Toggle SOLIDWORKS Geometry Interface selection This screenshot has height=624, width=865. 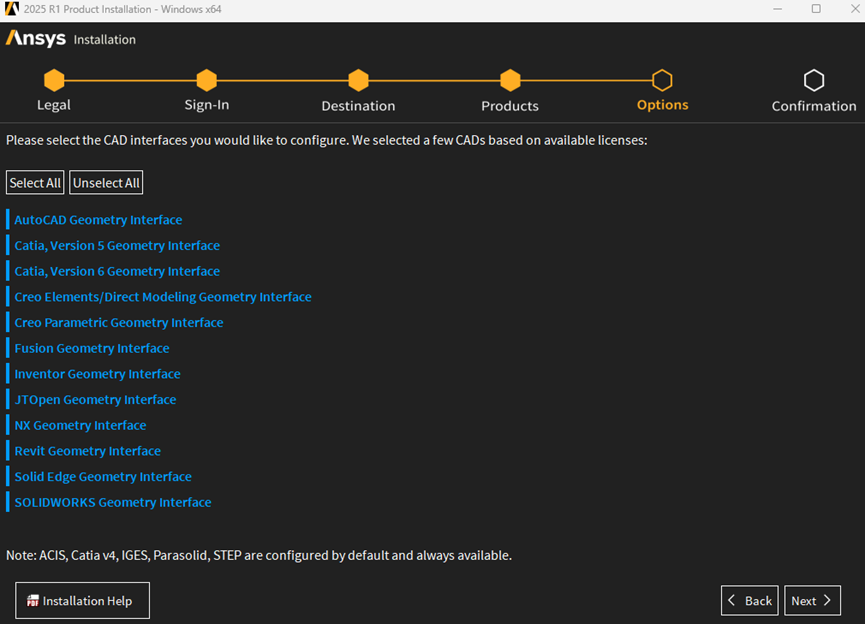[x=113, y=502]
